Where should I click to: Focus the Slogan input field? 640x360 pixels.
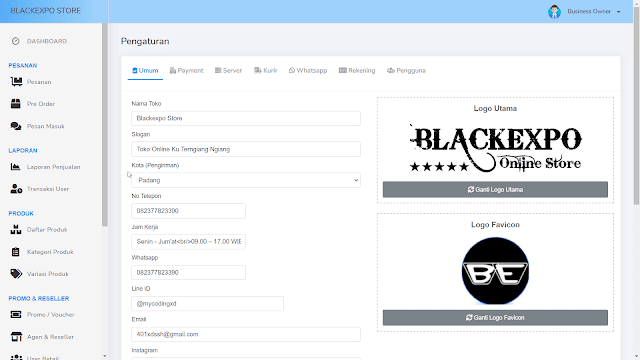click(x=246, y=149)
